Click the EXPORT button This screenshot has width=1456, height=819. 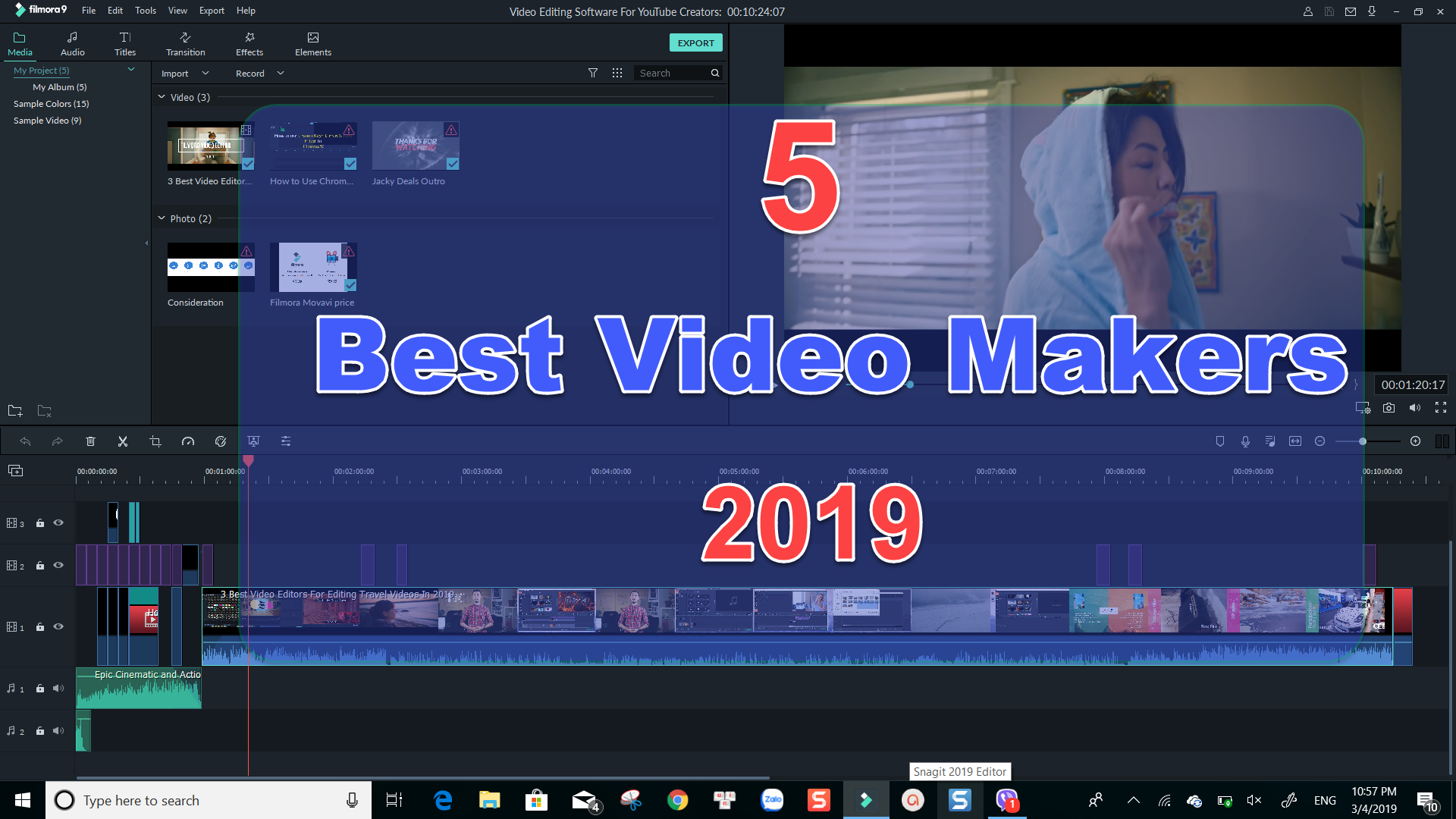click(695, 42)
